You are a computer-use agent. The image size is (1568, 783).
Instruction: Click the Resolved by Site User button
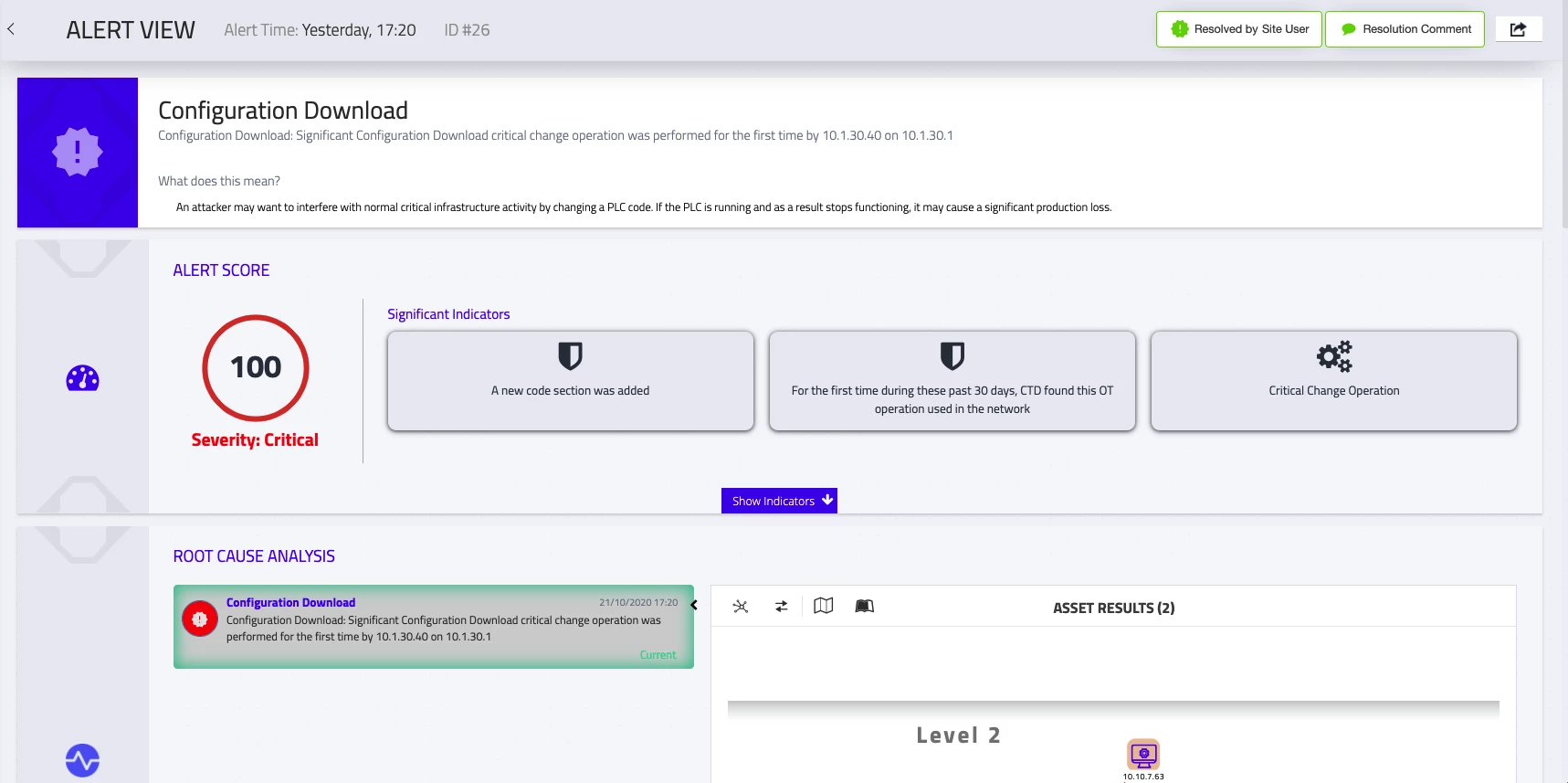tap(1238, 29)
